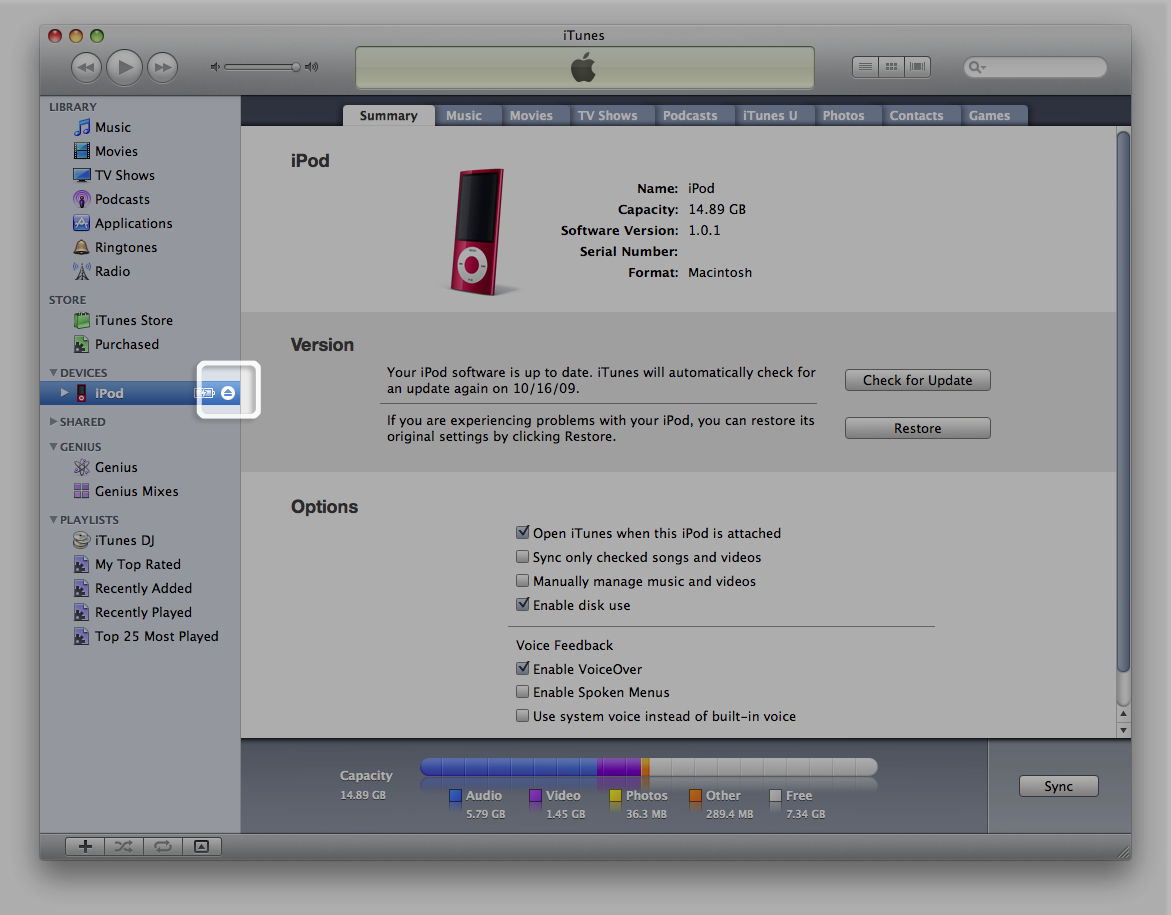This screenshot has width=1171, height=915.
Task: Skip to previous track with rewind button
Action: (86, 67)
